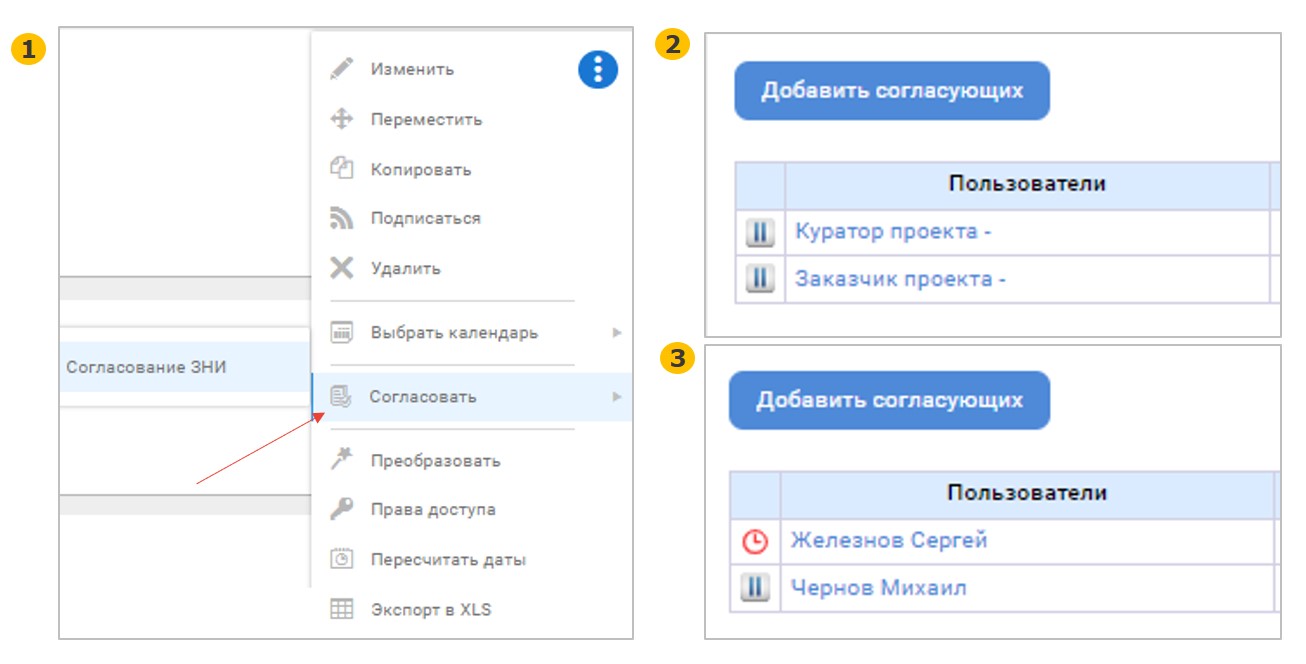This screenshot has height=664, width=1306.
Task: Click the key icon beside Права доступа
Action: pyautogui.click(x=342, y=509)
